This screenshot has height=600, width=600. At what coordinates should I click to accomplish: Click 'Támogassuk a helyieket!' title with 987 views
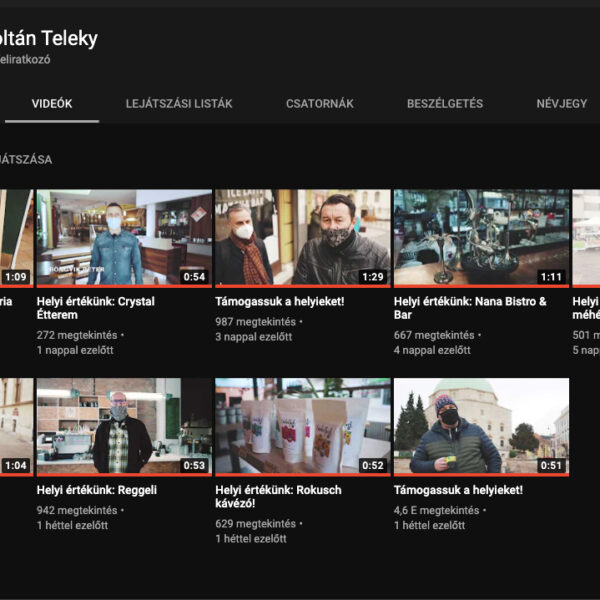coord(280,302)
